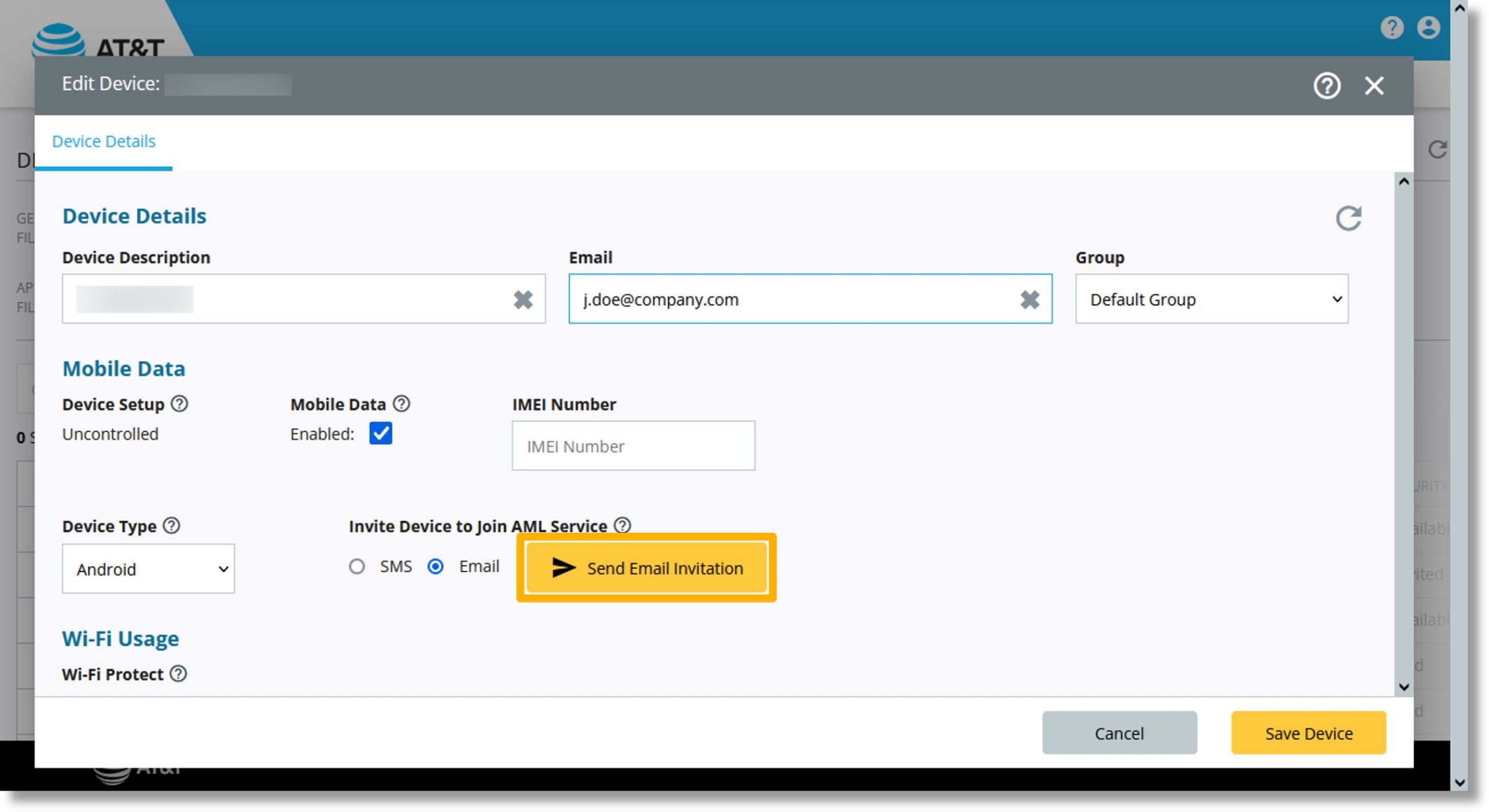
Task: Show help for Mobile Data
Action: 401,404
